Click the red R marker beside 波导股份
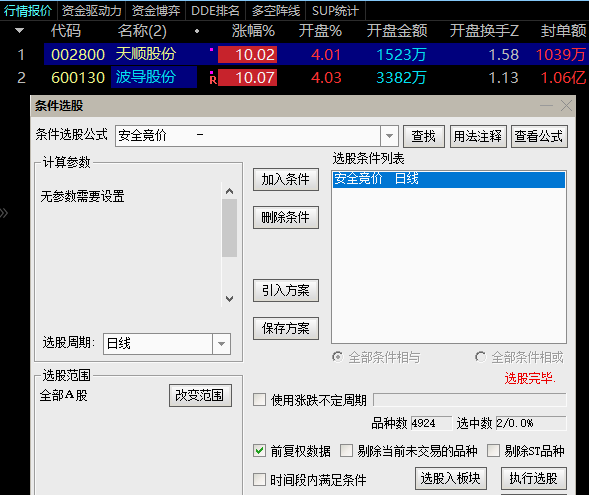This screenshot has height=495, width=589. (x=213, y=80)
